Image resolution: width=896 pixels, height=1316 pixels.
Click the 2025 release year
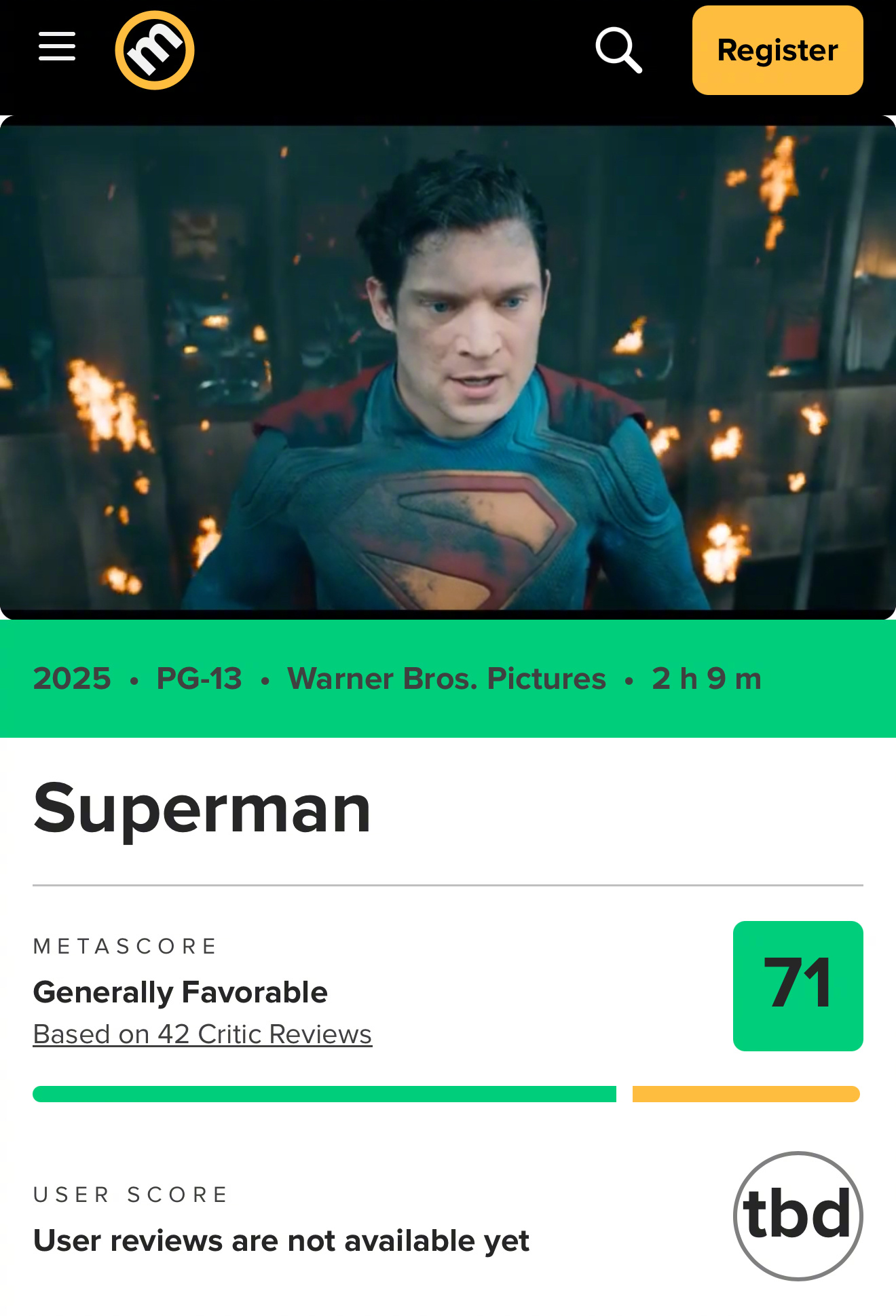72,679
